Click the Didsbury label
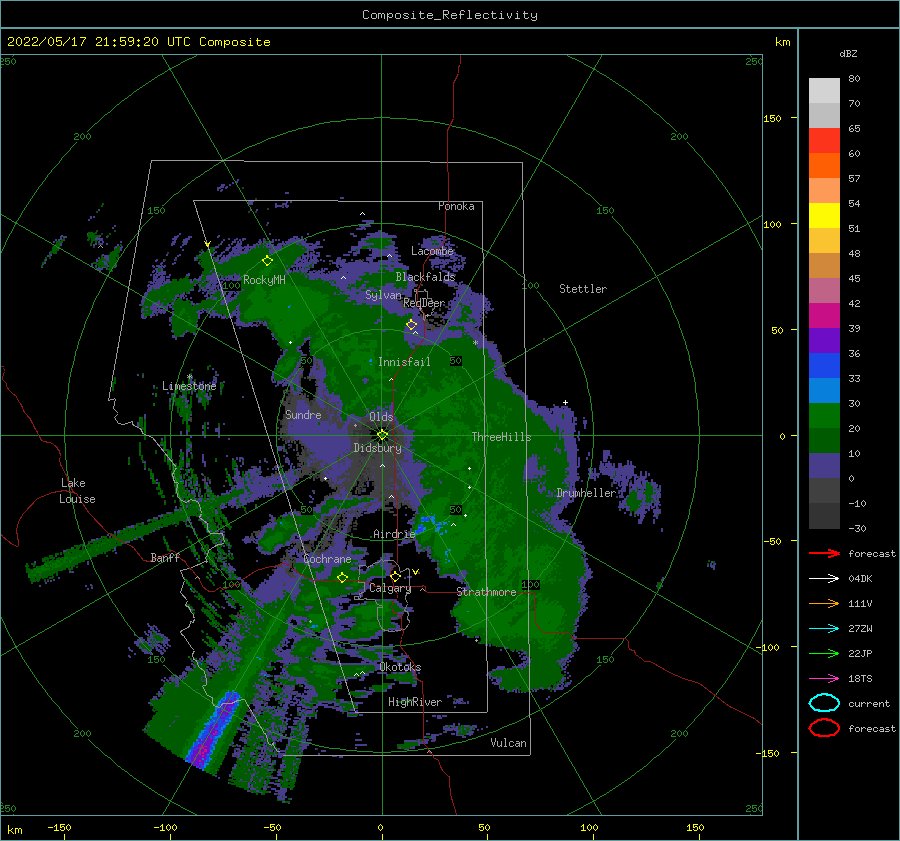The image size is (900, 841). click(x=378, y=448)
